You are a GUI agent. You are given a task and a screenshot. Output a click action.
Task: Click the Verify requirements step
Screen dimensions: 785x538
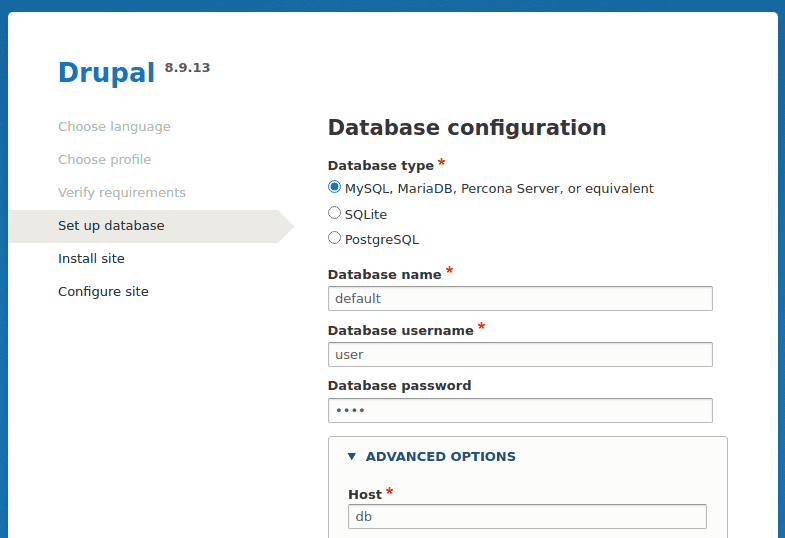click(122, 193)
